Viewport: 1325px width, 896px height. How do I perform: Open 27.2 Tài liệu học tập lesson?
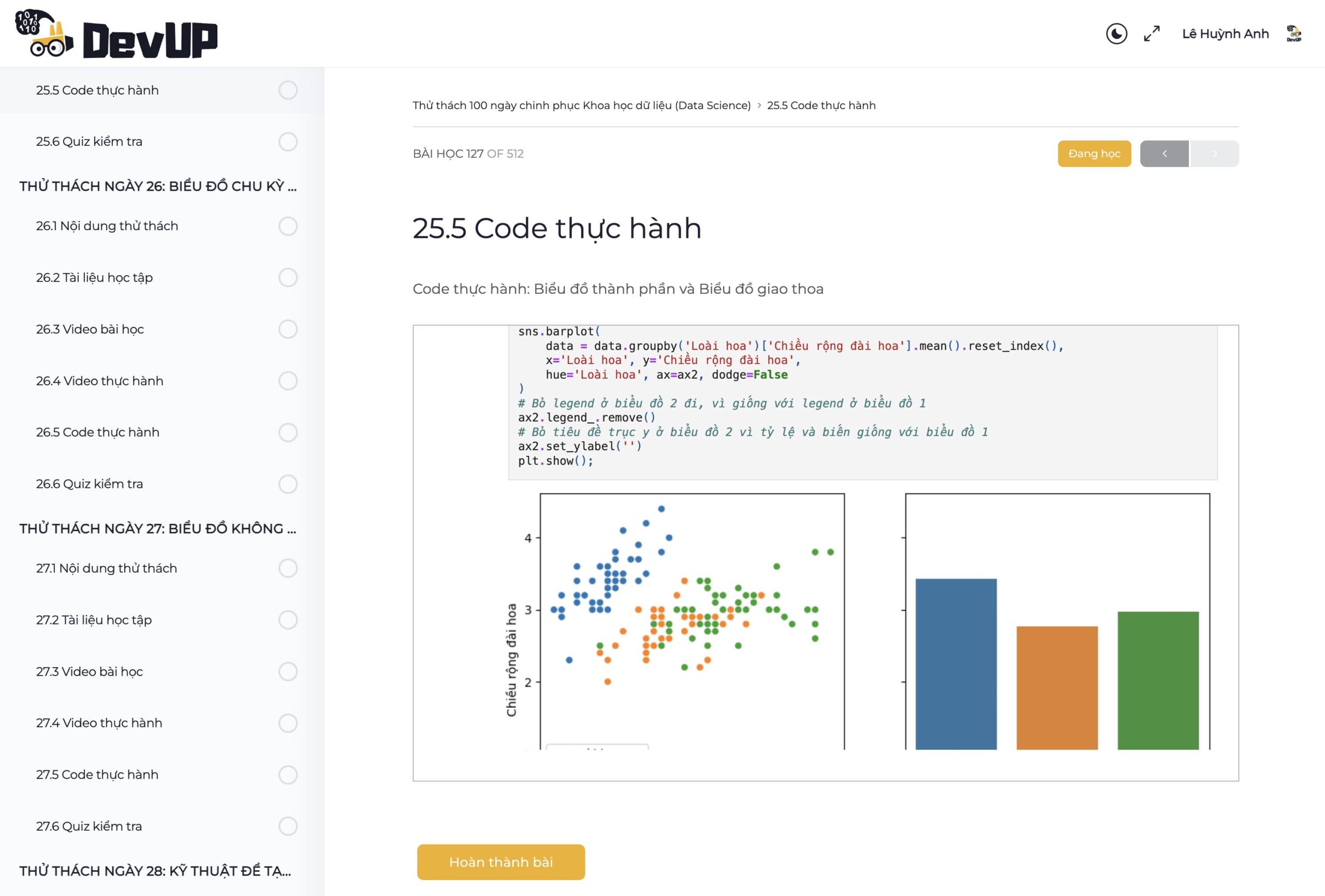coord(94,620)
